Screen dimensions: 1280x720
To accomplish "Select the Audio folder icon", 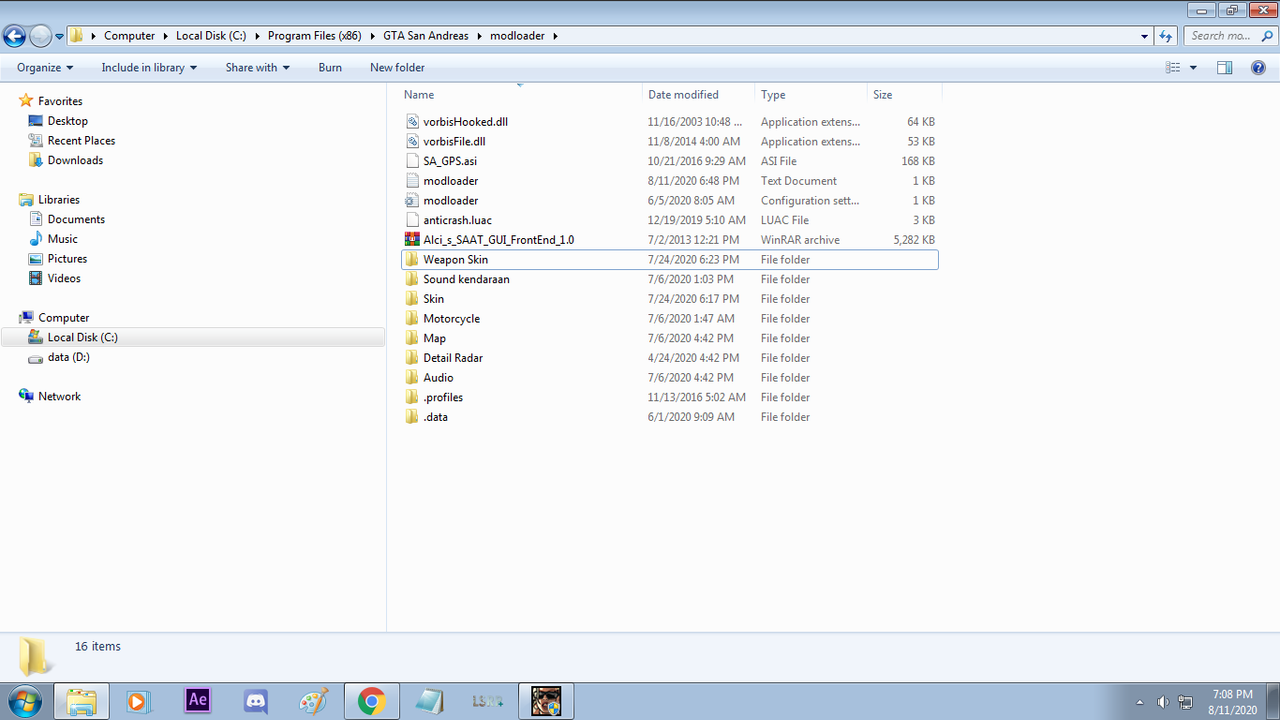I will pyautogui.click(x=412, y=378).
